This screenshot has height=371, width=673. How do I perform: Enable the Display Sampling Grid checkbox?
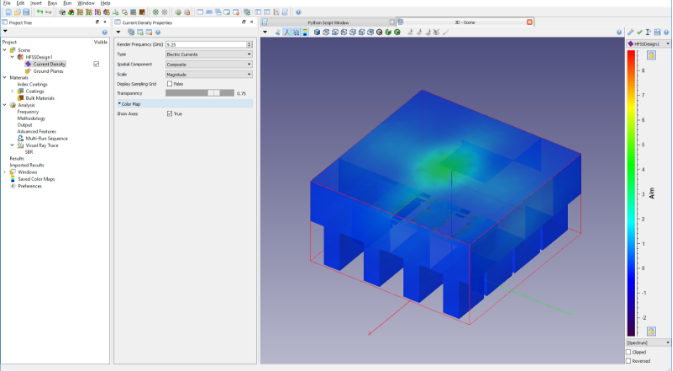(x=170, y=84)
